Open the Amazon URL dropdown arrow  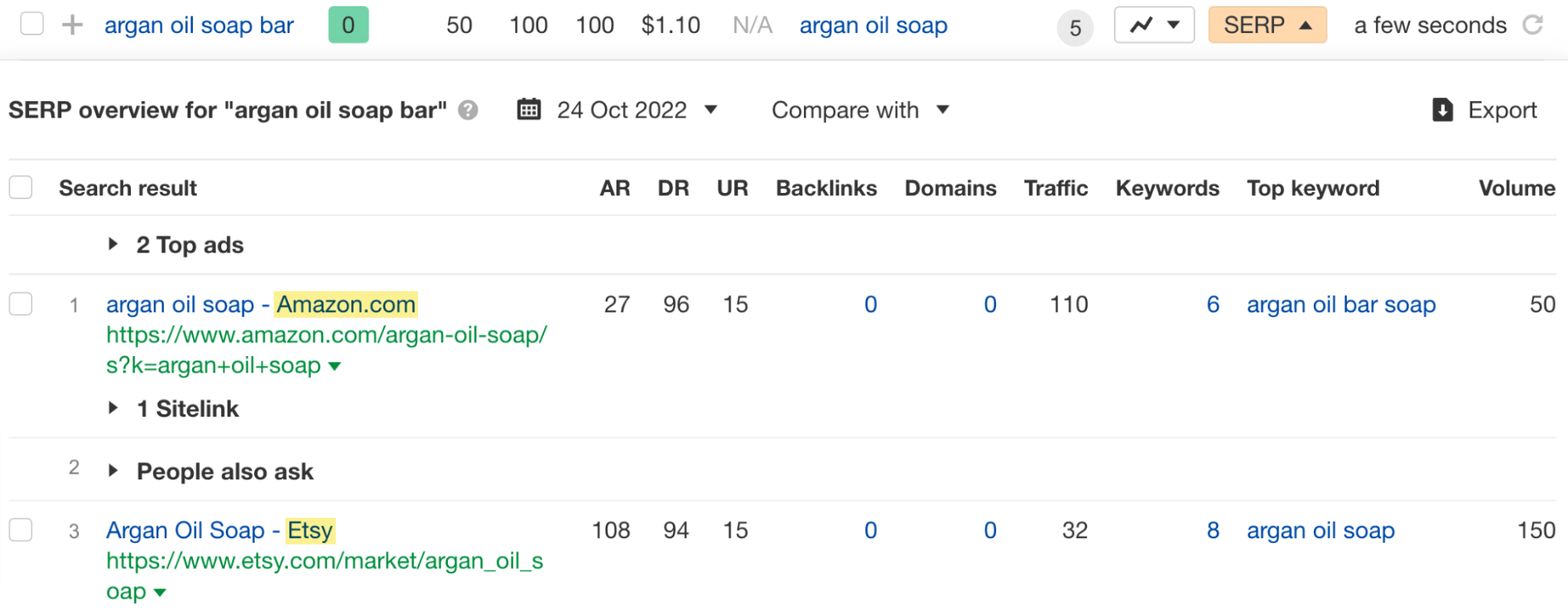335,366
